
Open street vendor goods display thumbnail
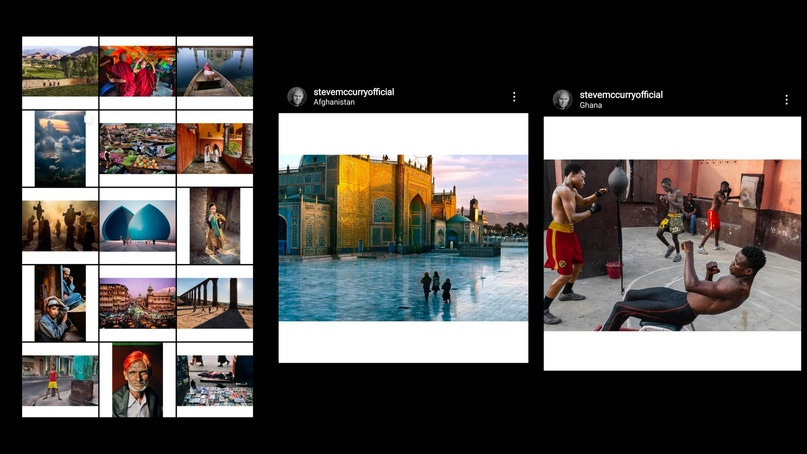click(x=215, y=380)
